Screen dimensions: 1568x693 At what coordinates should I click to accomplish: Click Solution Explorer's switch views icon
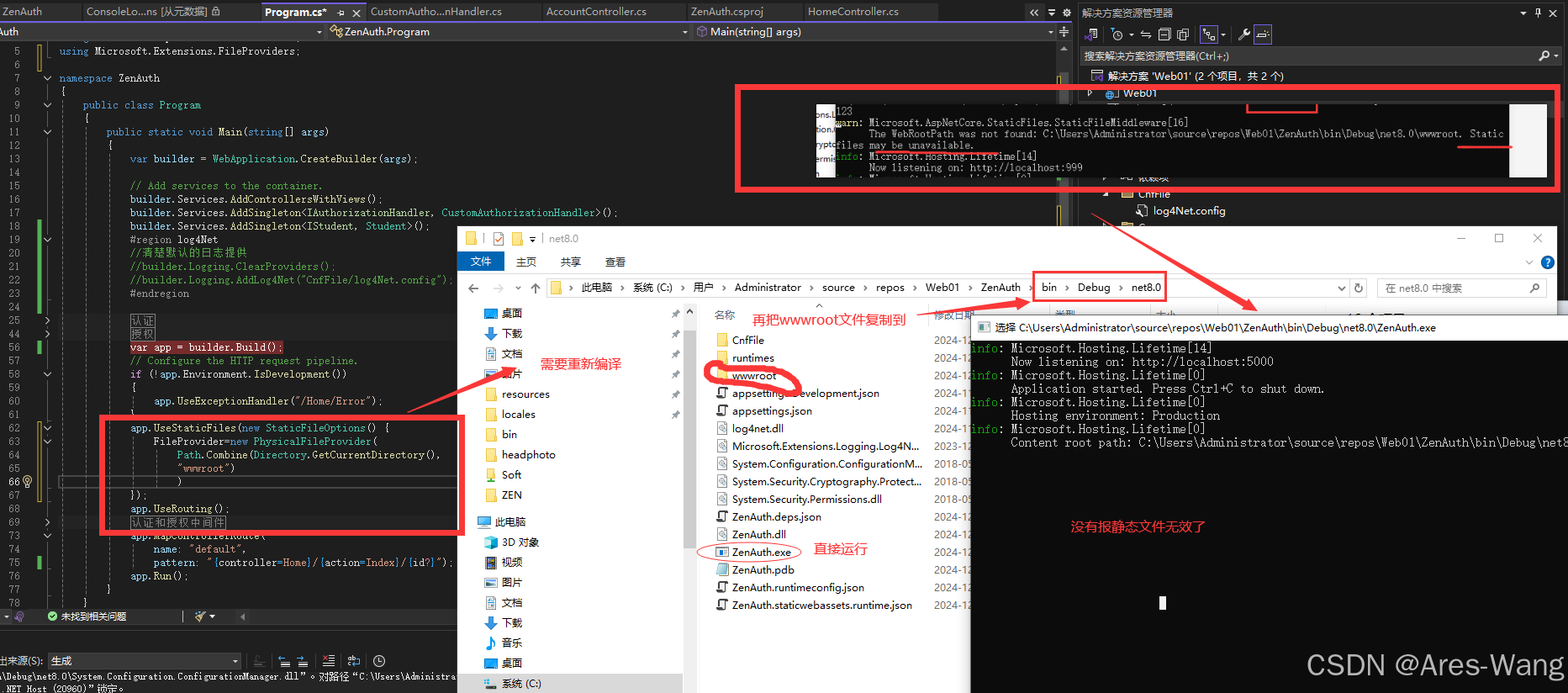[x=1092, y=34]
